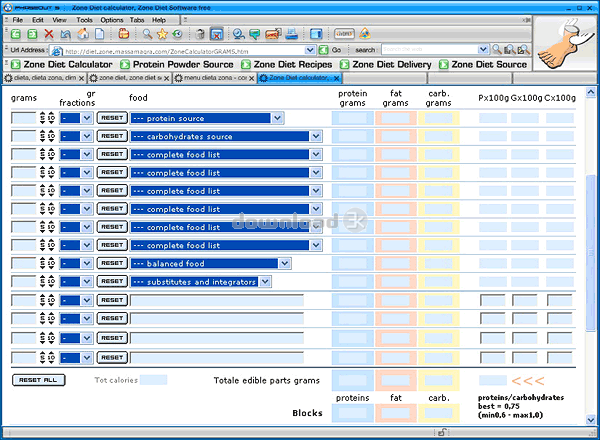600x440 pixels.
Task: Open the Help menu
Action: point(159,20)
